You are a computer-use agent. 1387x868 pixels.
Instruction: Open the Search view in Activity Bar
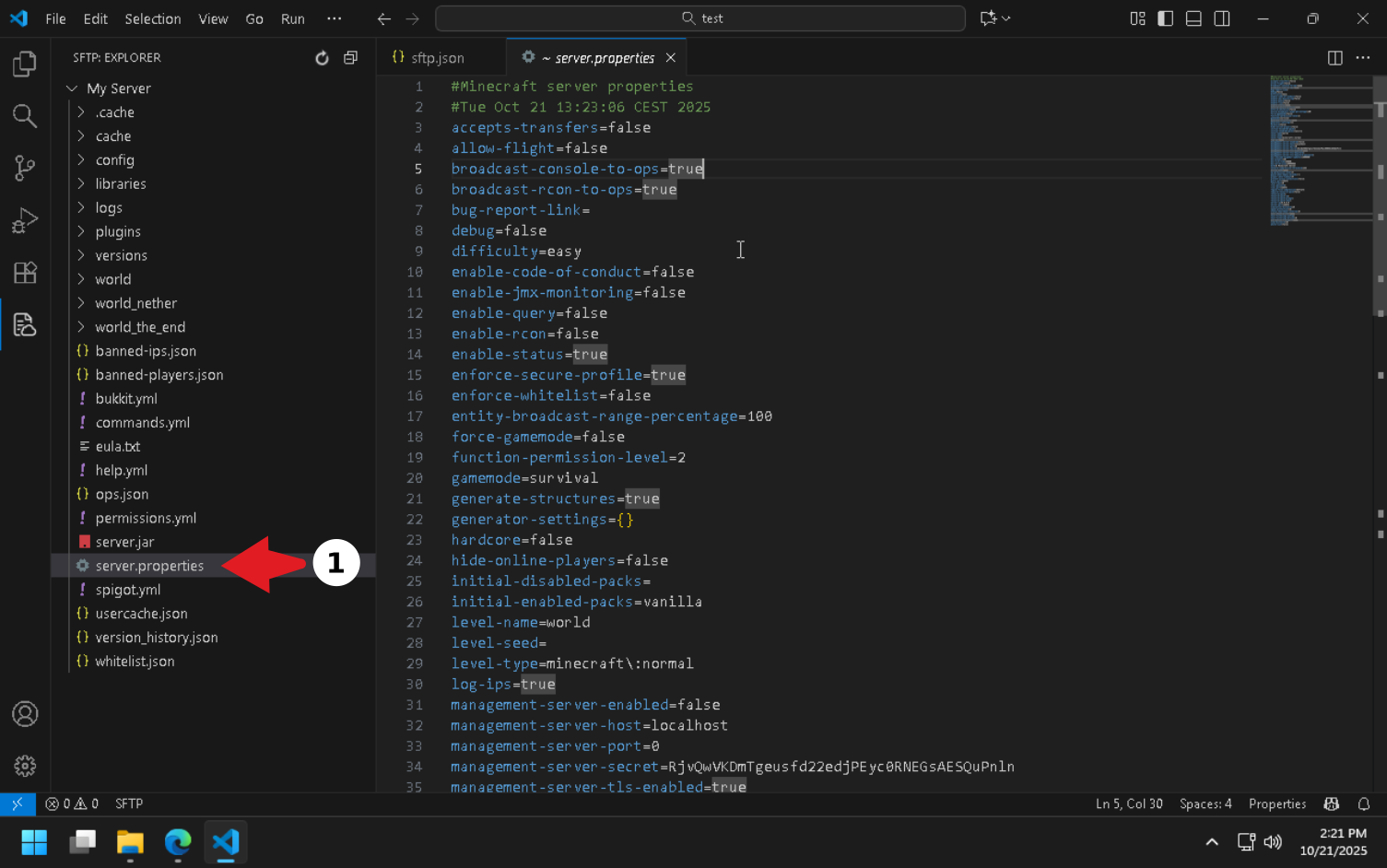[x=25, y=116]
